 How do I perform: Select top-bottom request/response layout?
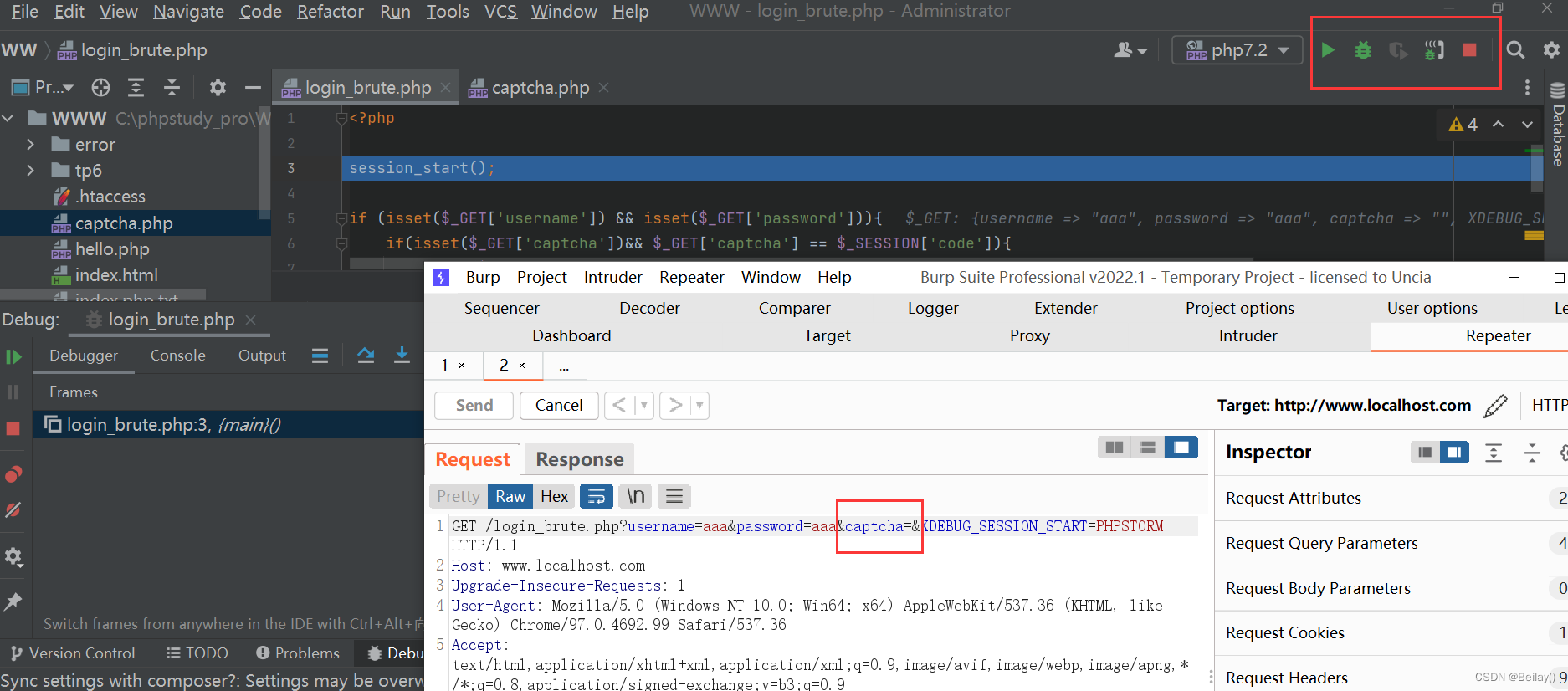(1148, 448)
